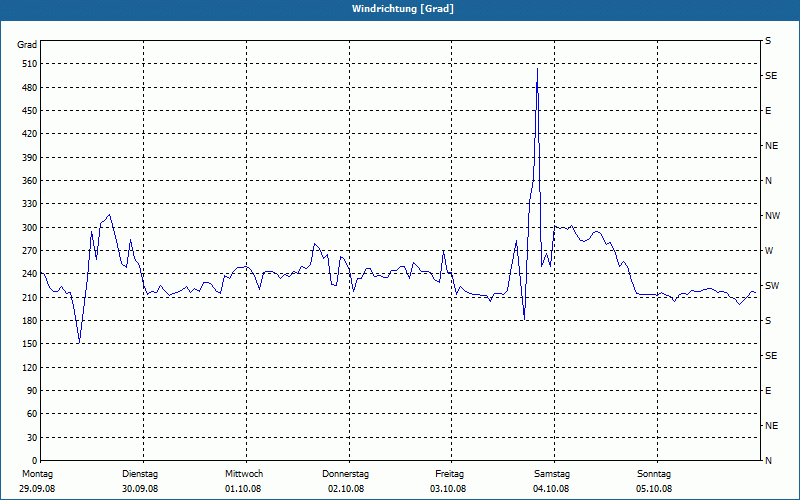Click the 150 degree axis label
This screenshot has width=800, height=500.
(31, 344)
